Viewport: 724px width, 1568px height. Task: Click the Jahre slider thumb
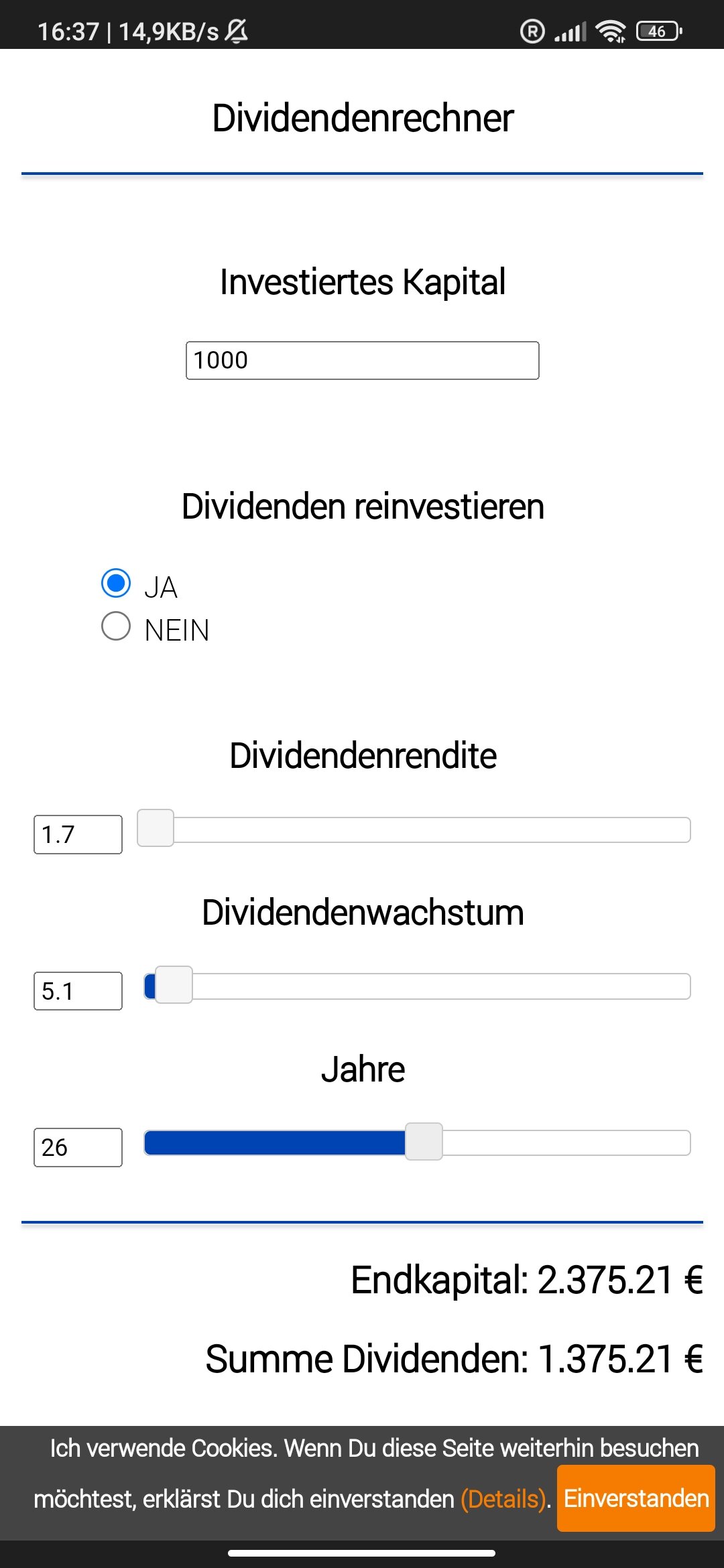pyautogui.click(x=424, y=1141)
